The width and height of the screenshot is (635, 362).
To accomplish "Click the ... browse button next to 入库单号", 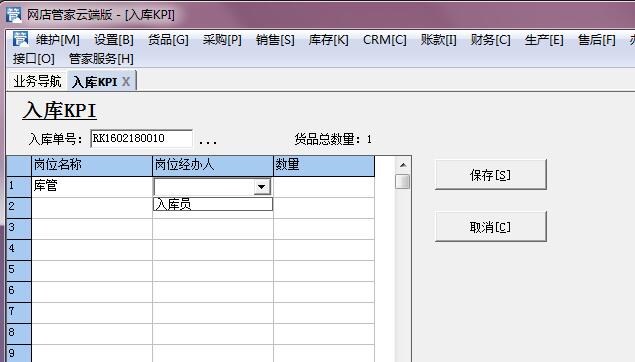I will click(208, 141).
